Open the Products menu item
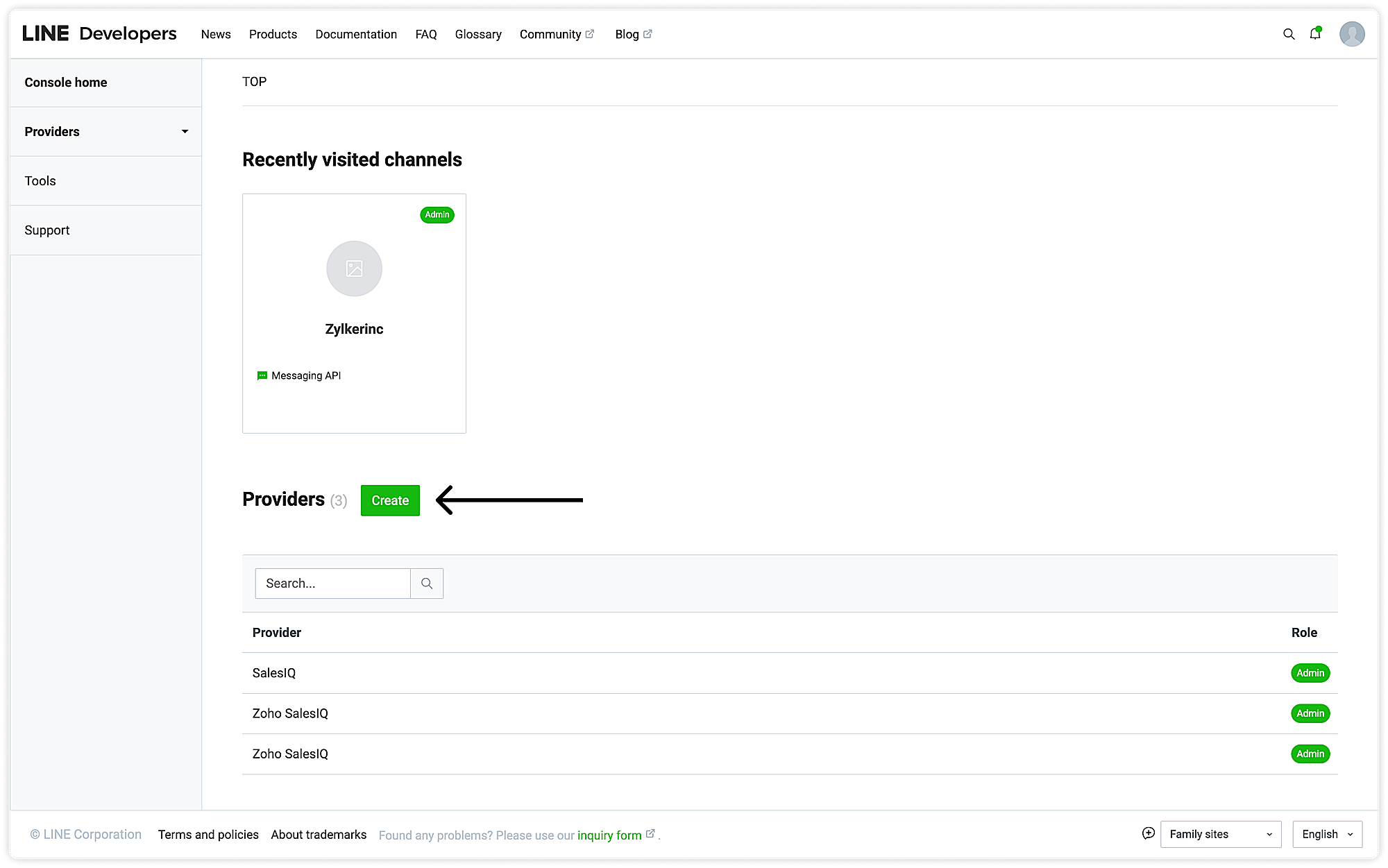Image resolution: width=1388 pixels, height=868 pixels. pyautogui.click(x=273, y=34)
